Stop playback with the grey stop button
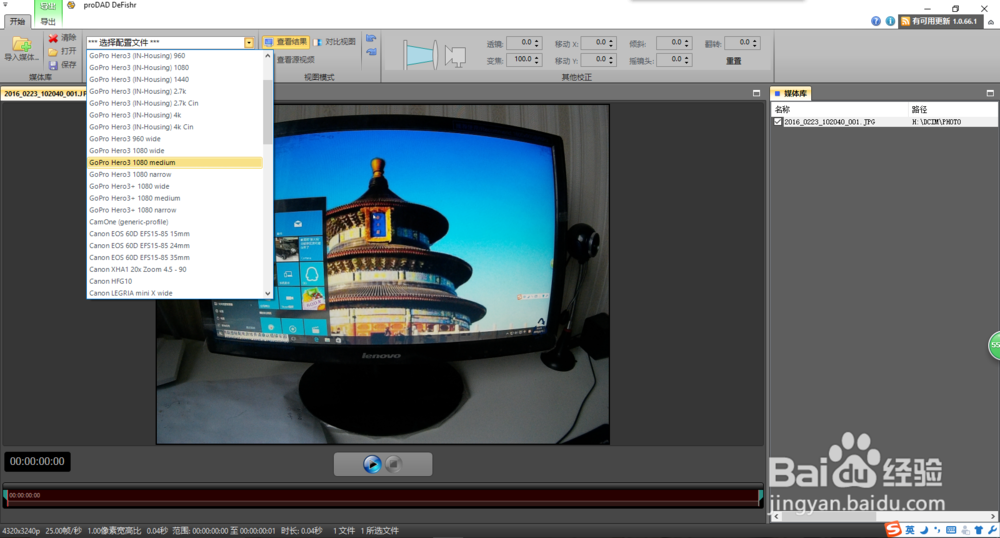Screen dimensions: 1000x538 pos(393,464)
